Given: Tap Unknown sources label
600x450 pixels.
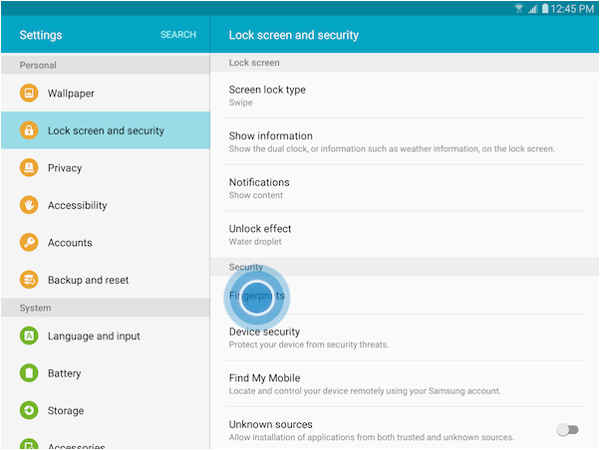Looking at the screenshot, I should pos(271,424).
